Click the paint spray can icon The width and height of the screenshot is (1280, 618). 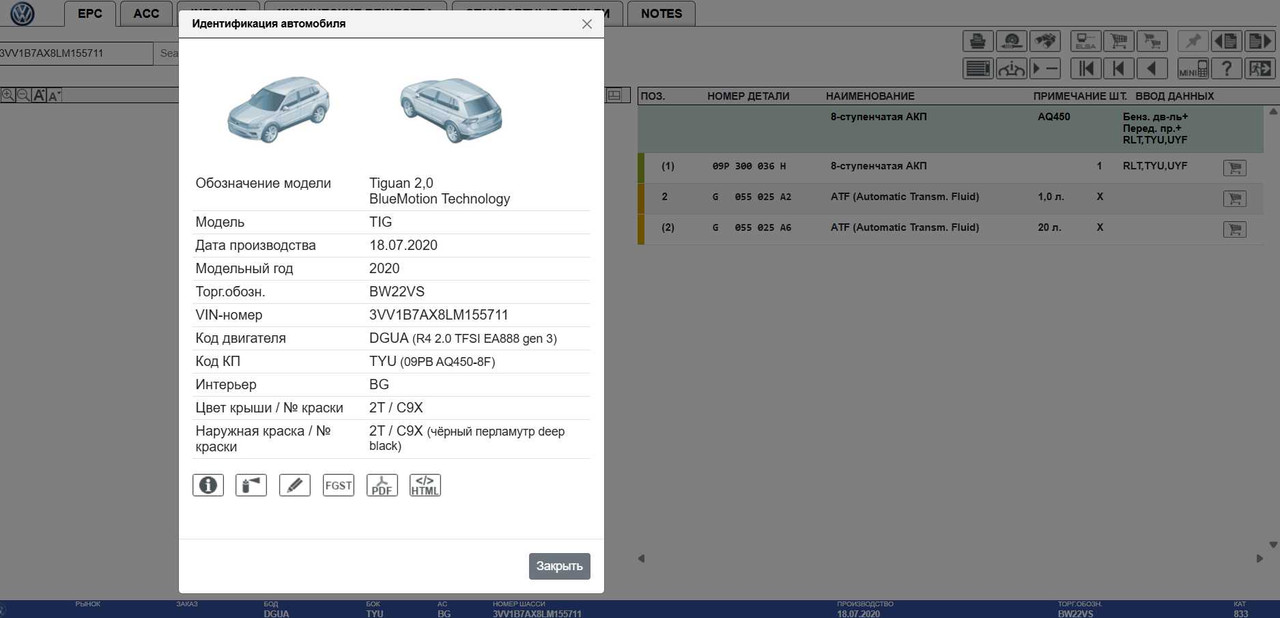click(x=251, y=485)
